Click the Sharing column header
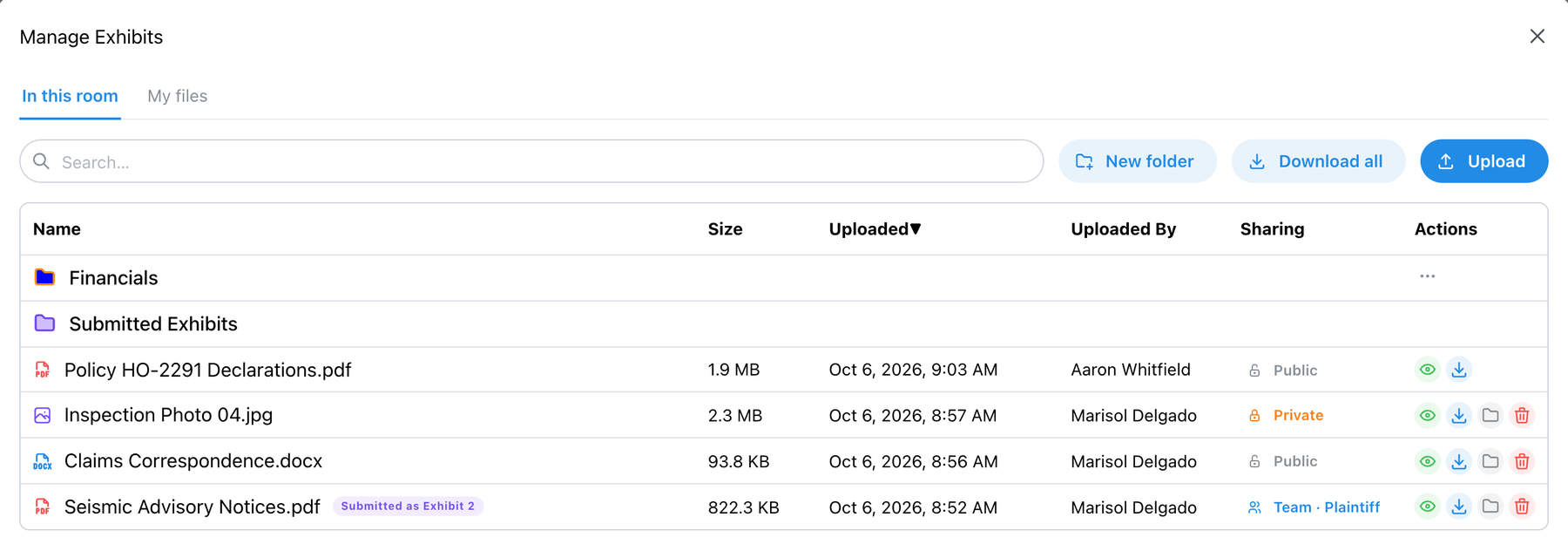This screenshot has height=551, width=1568. [1272, 229]
